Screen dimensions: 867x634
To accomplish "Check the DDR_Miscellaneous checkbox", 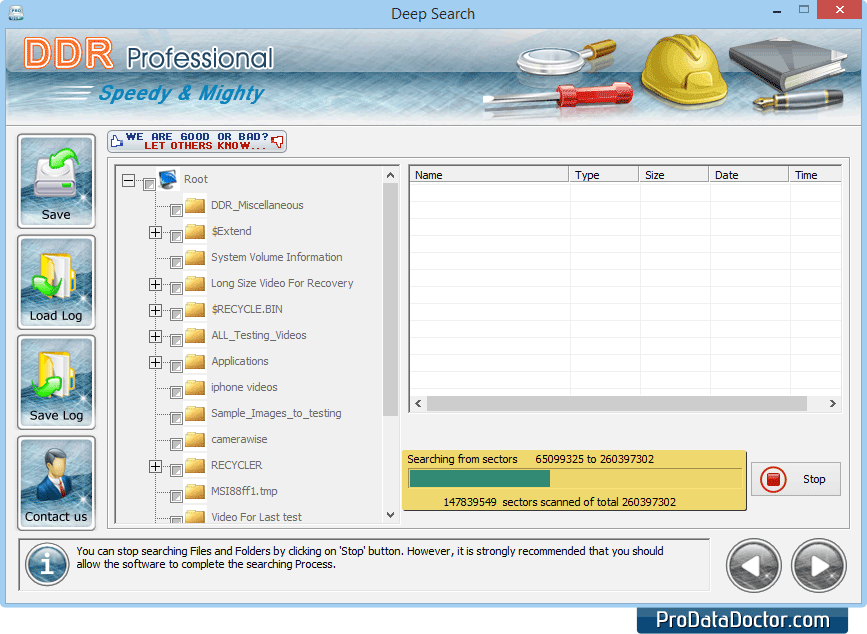I will (x=176, y=210).
